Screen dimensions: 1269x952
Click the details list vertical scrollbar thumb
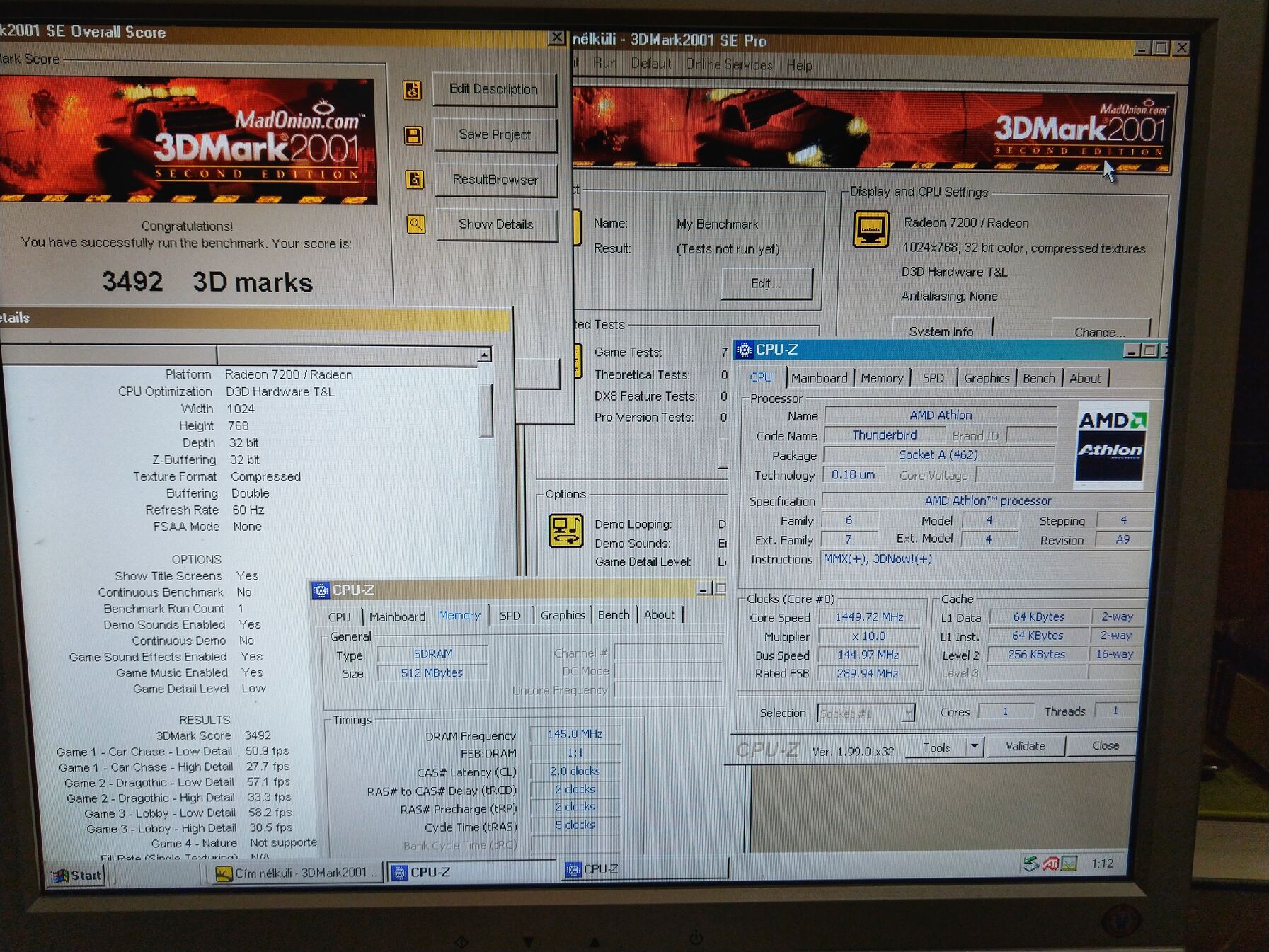(x=486, y=411)
